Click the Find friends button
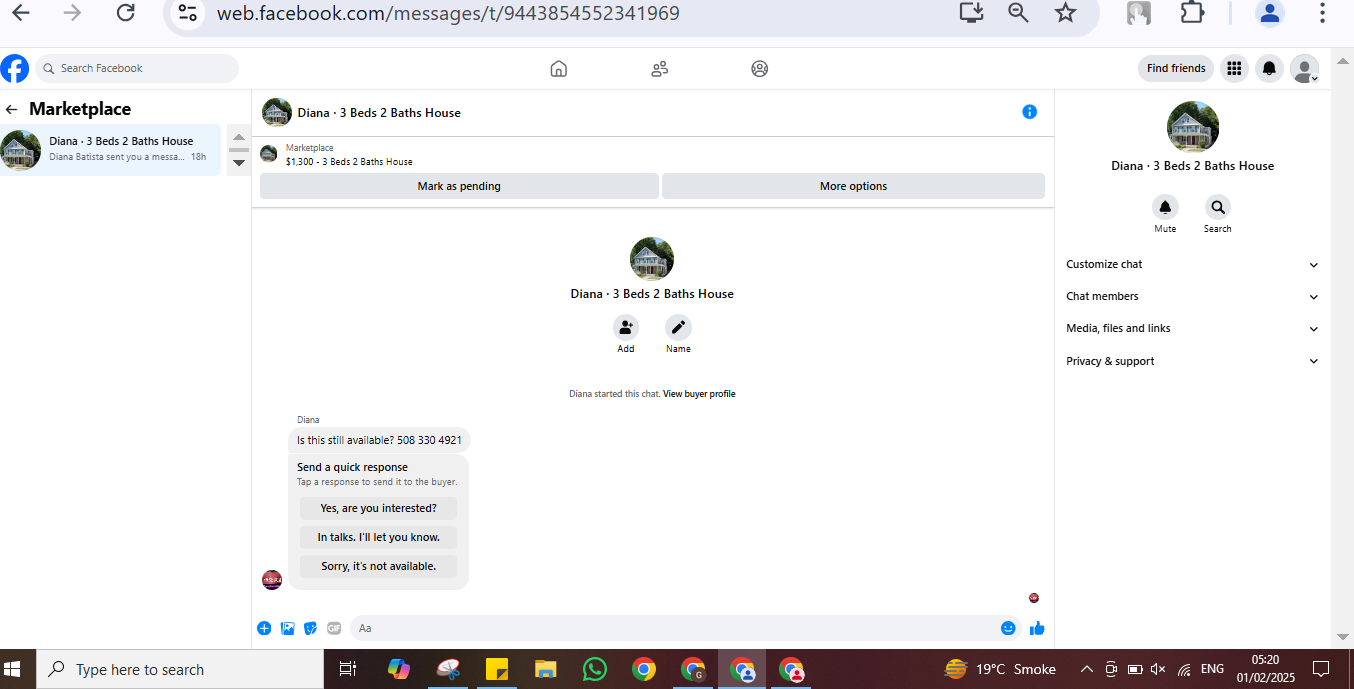Viewport: 1354px width, 689px height. click(x=1176, y=68)
